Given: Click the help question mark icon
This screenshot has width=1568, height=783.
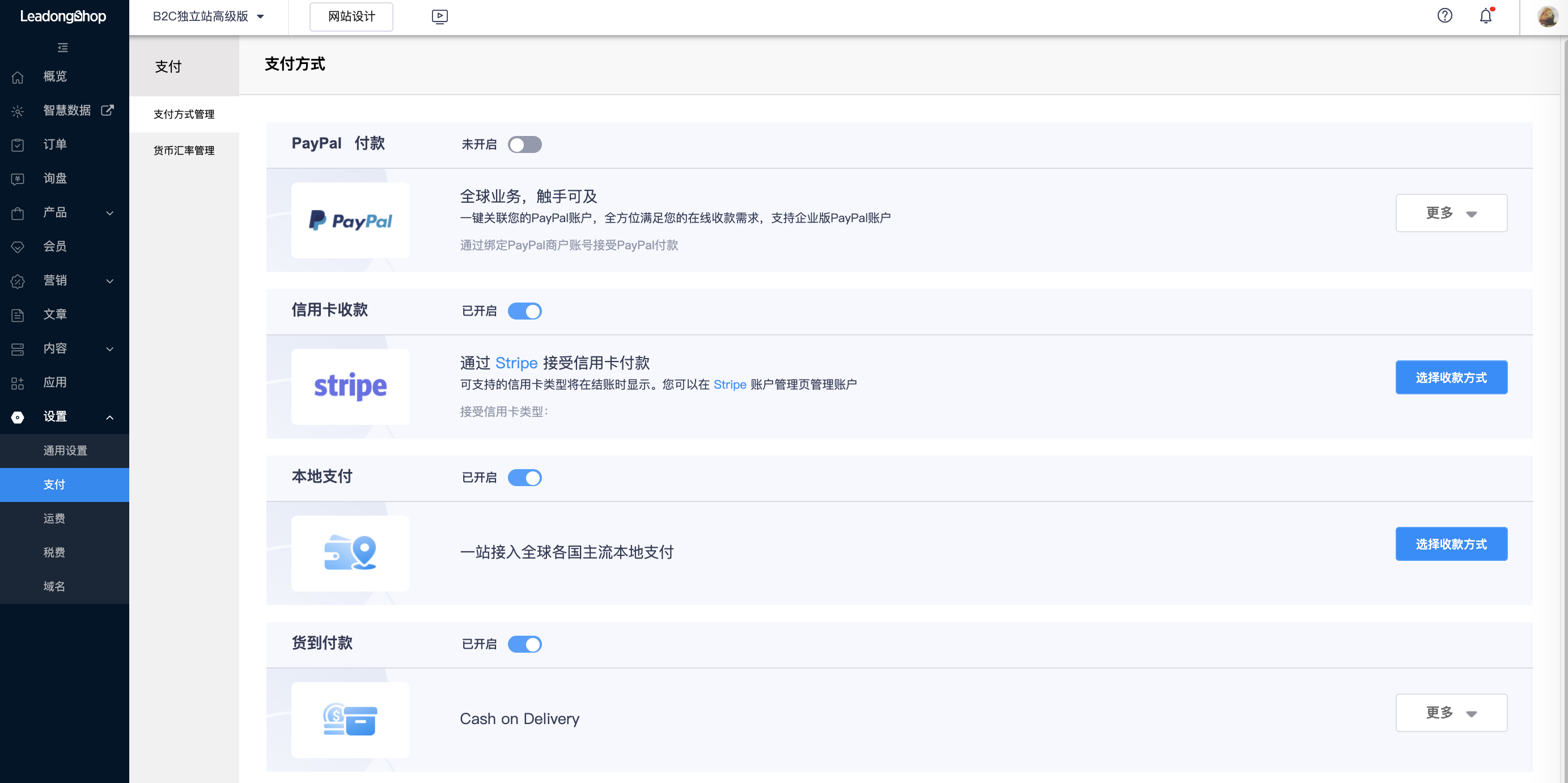Looking at the screenshot, I should [1445, 16].
